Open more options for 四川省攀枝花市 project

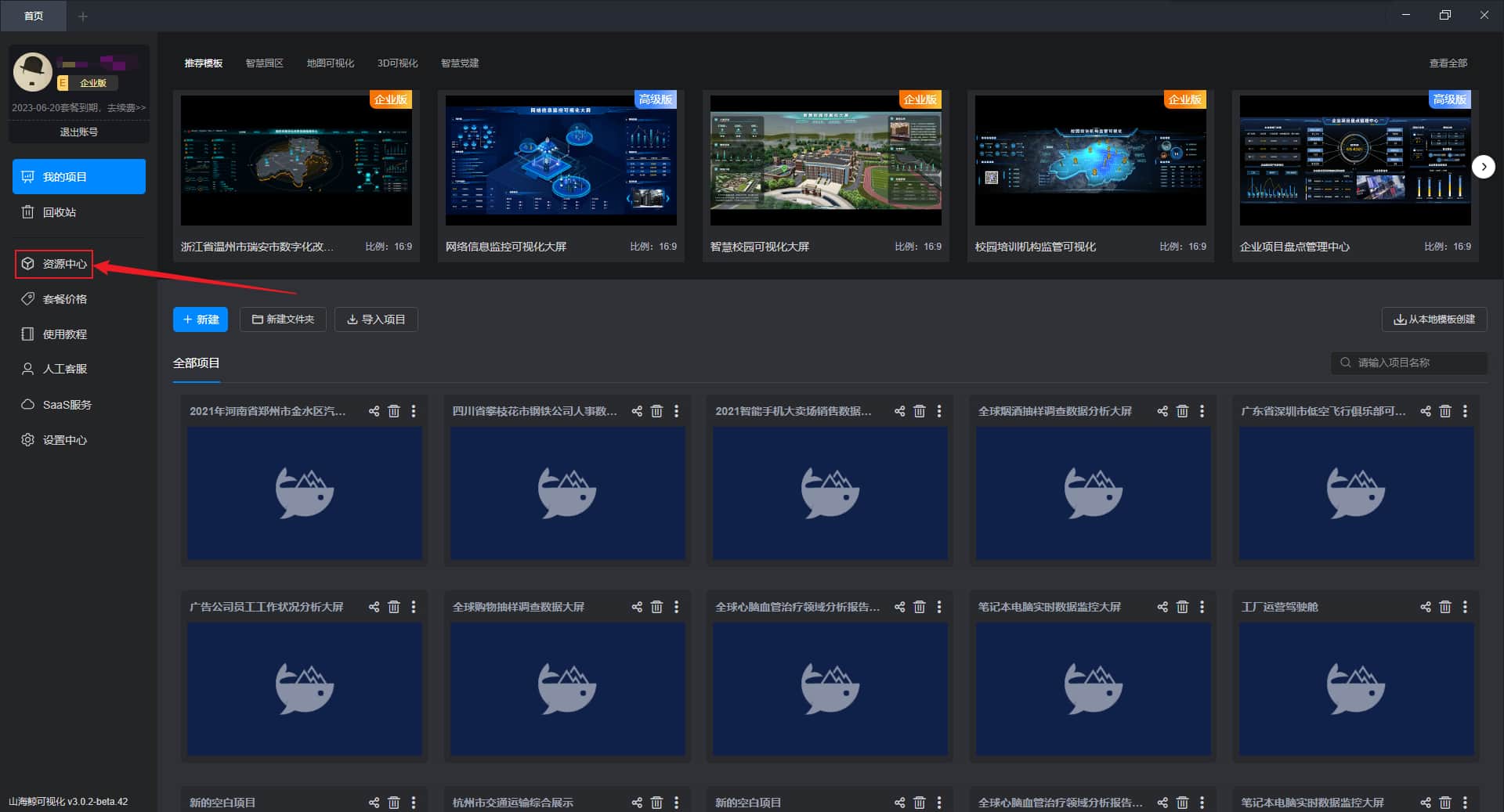(x=677, y=411)
